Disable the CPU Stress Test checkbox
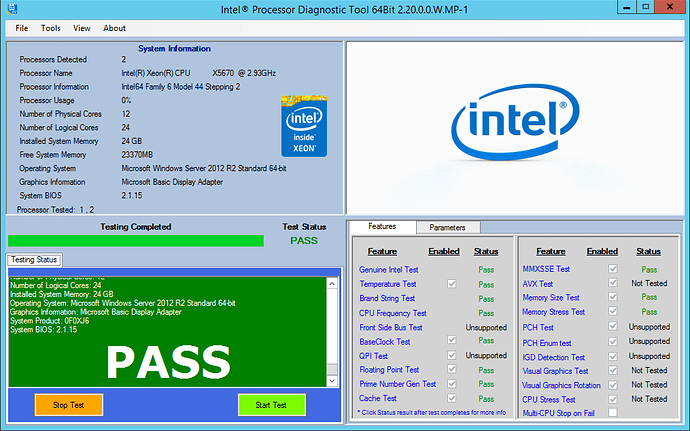The height and width of the screenshot is (431, 690). pos(613,398)
